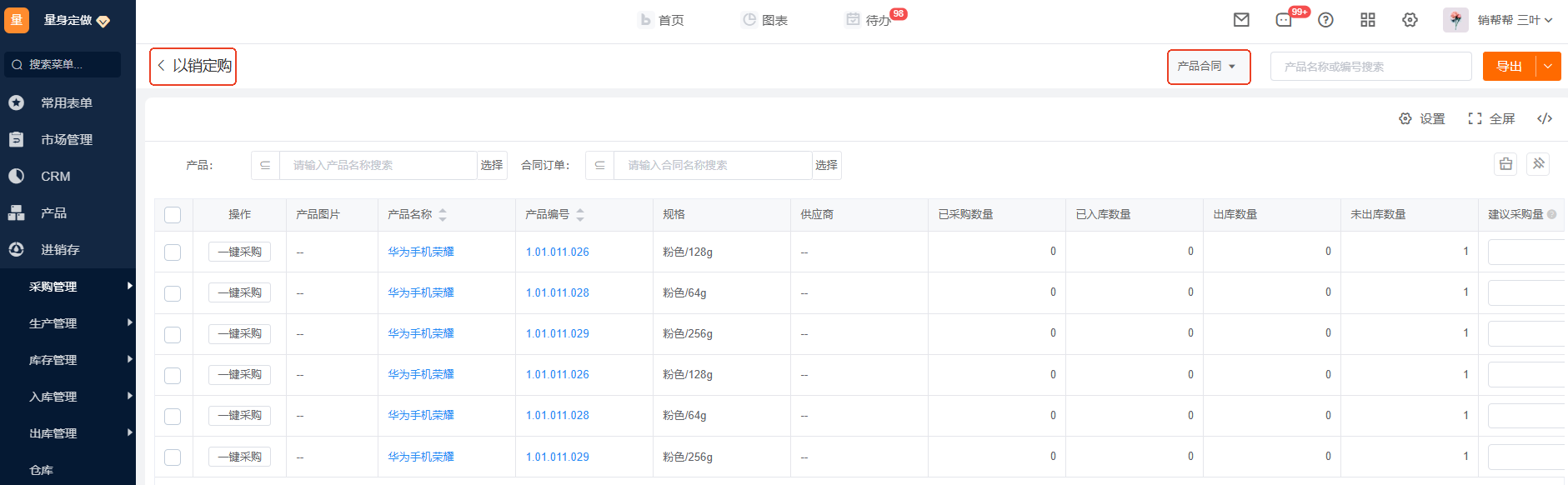The height and width of the screenshot is (485, 1568).
Task: Click the embed code icon
Action: (x=1545, y=118)
